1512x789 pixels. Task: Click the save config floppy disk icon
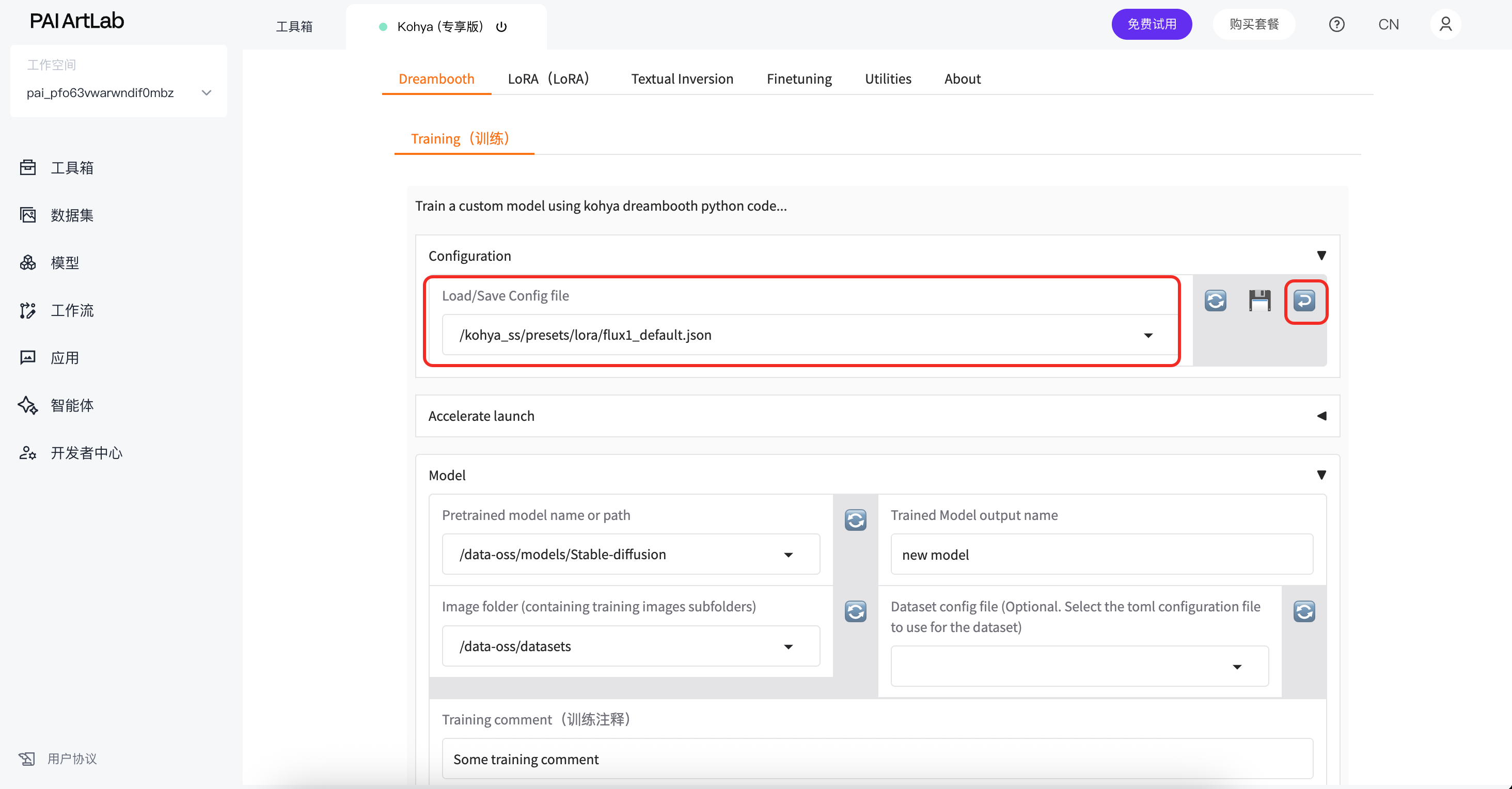point(1259,301)
